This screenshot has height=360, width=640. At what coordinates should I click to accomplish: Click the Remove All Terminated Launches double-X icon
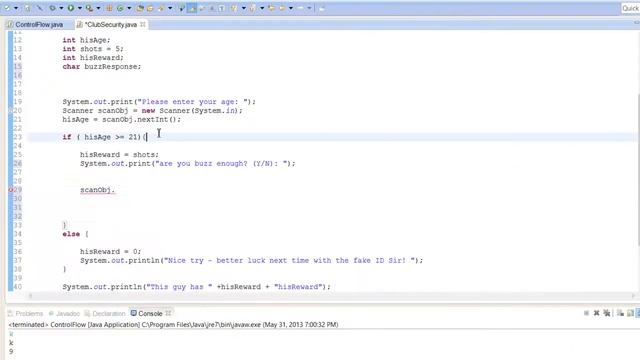pyautogui.click(x=607, y=313)
